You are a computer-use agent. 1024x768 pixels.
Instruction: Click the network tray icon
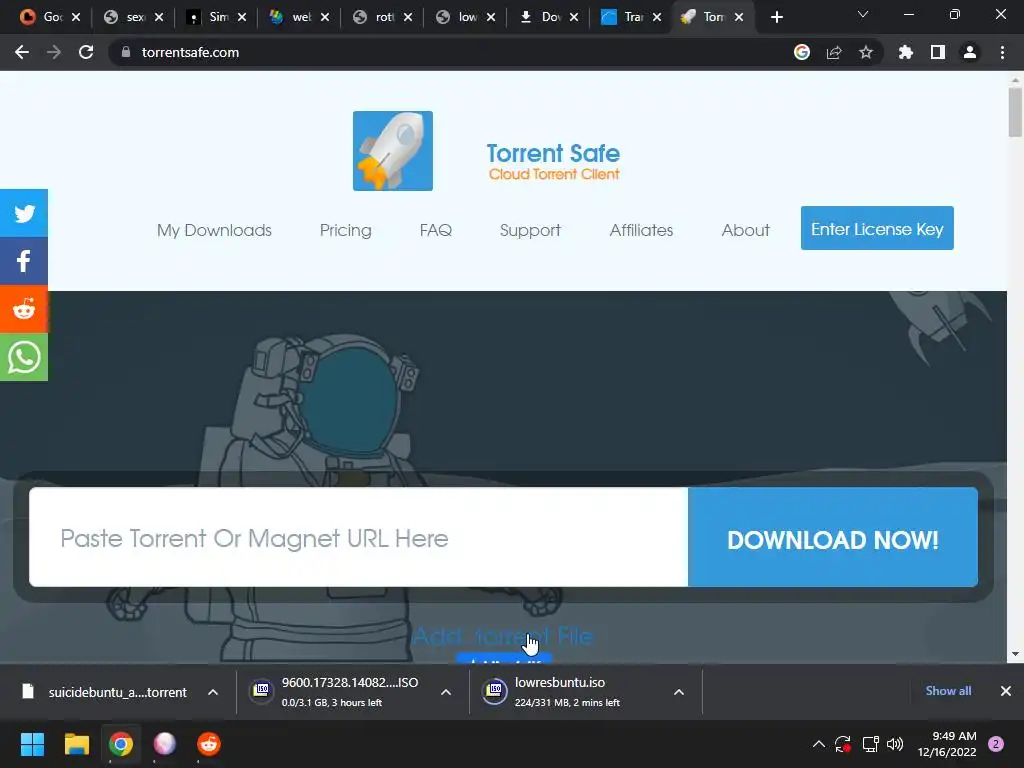tap(870, 744)
